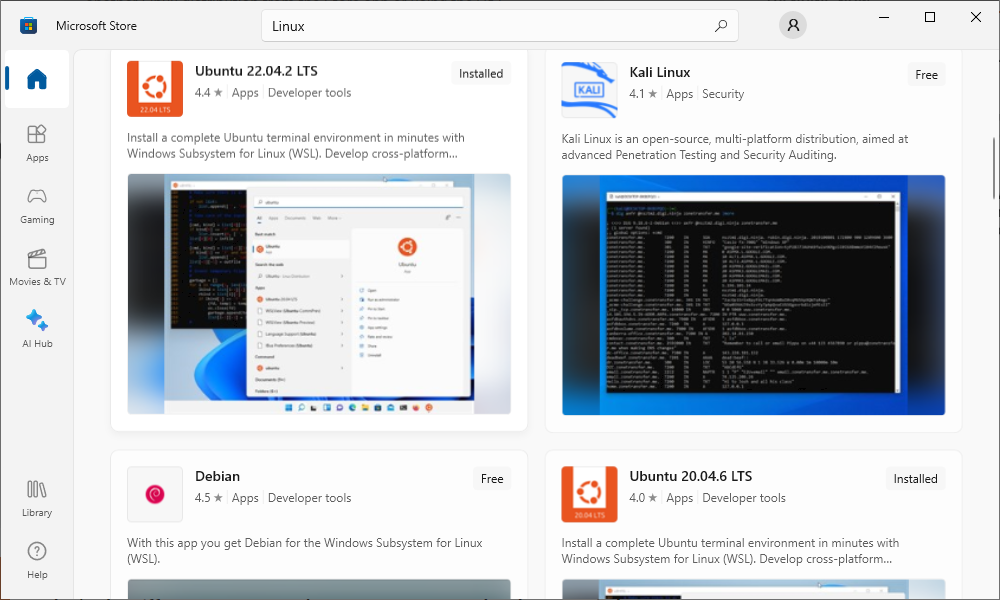This screenshot has width=1000, height=600.
Task: Click Installed on Ubuntu 22.04.2 LTS
Action: point(481,73)
